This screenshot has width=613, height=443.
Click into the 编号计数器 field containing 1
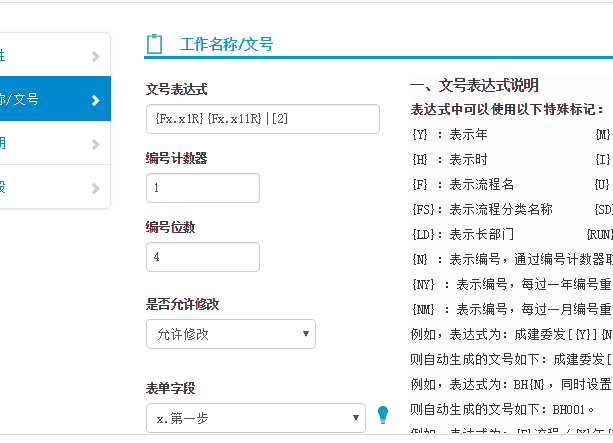click(202, 188)
